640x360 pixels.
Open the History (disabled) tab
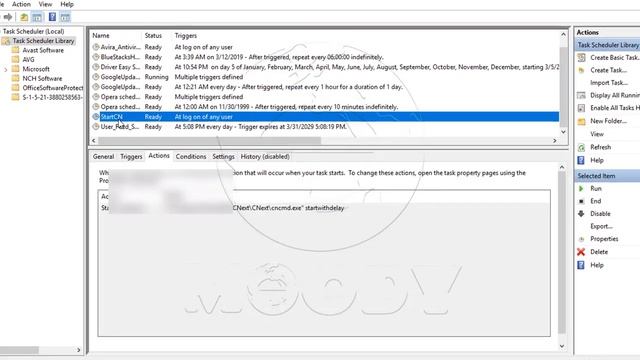pyautogui.click(x=265, y=157)
